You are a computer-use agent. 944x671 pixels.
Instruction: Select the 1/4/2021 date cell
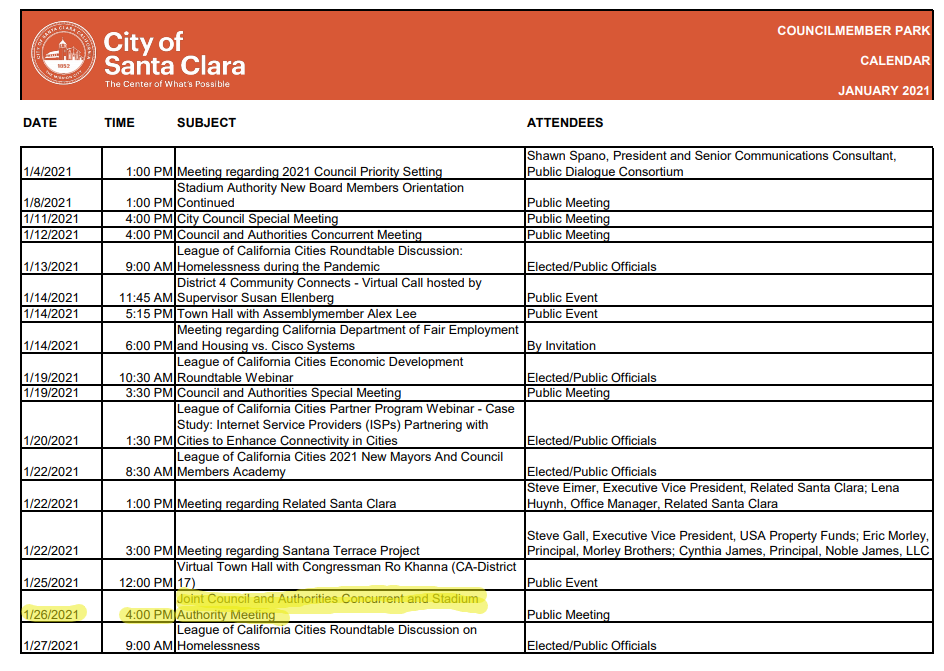tap(61, 163)
